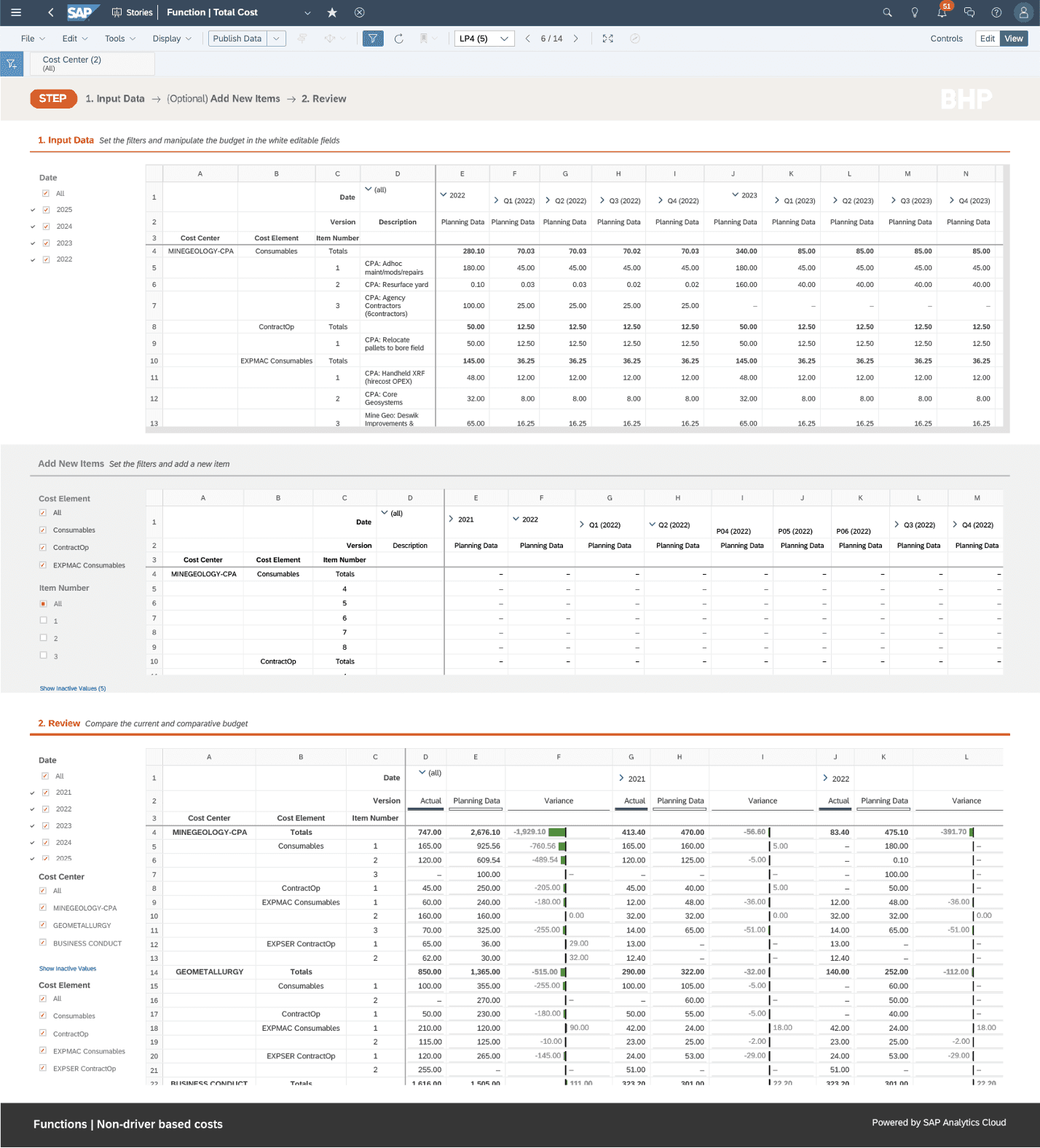1040x1148 pixels.
Task: Open the discussions chat icon
Action: pyautogui.click(x=969, y=12)
